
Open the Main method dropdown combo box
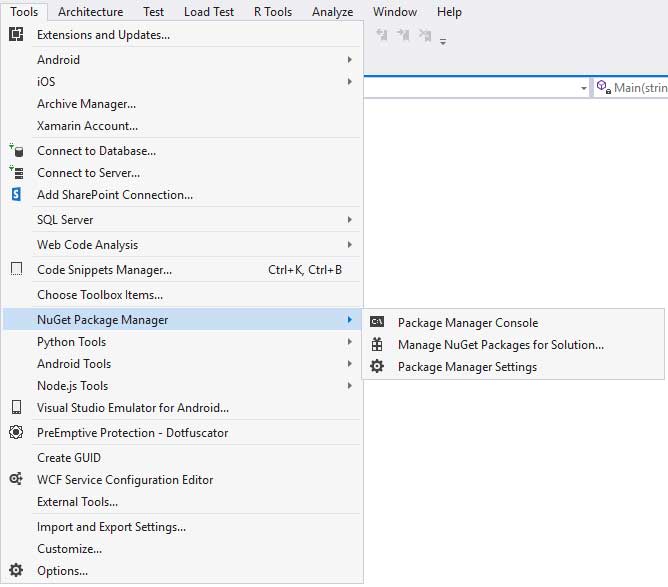[632, 88]
